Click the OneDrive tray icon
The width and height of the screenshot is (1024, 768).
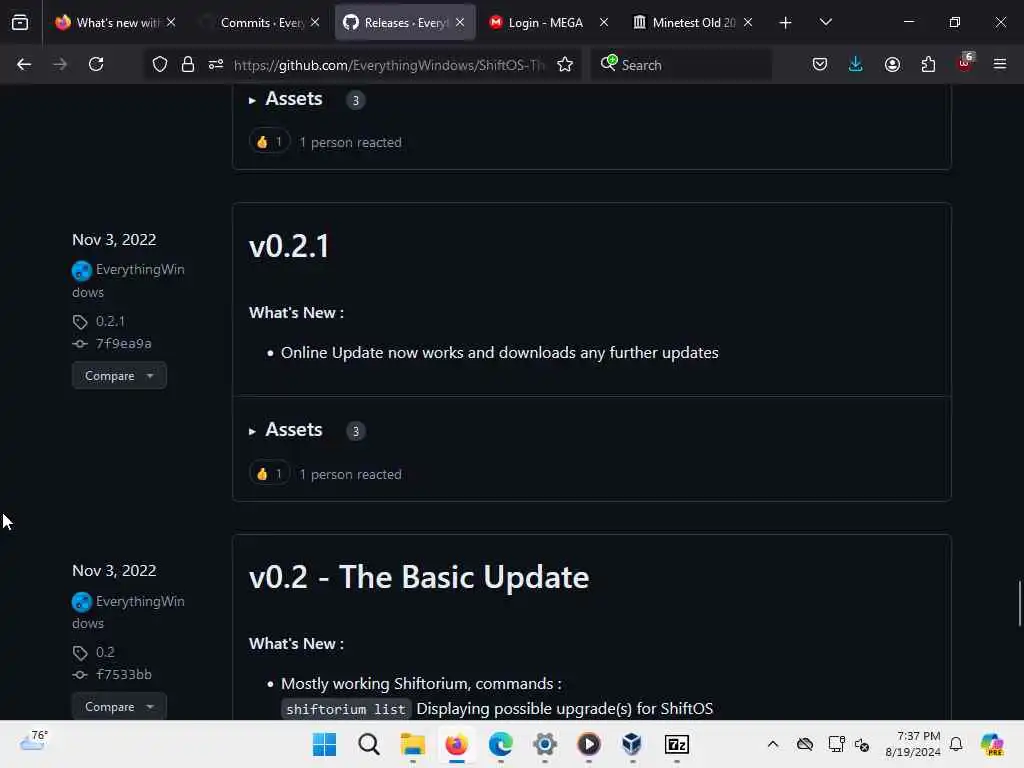coord(805,744)
